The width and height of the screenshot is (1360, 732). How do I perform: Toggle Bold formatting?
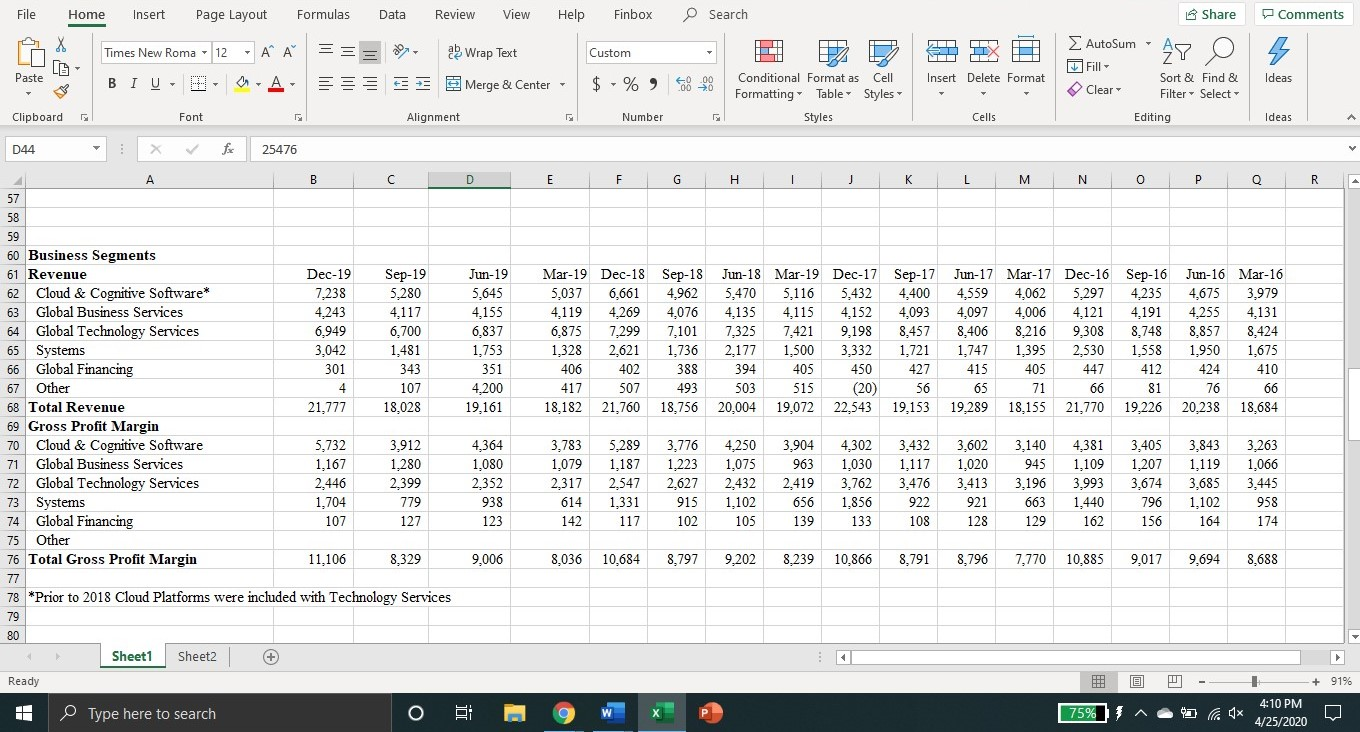(x=113, y=84)
